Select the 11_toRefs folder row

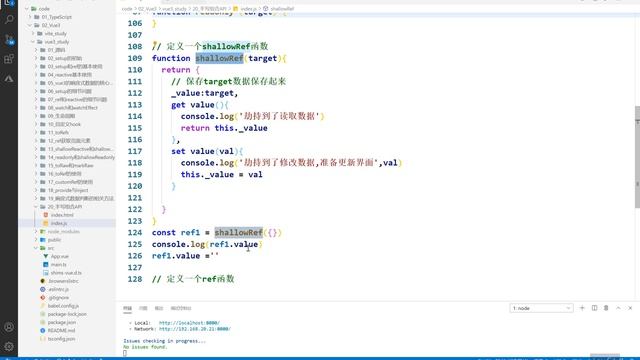pos(67,132)
